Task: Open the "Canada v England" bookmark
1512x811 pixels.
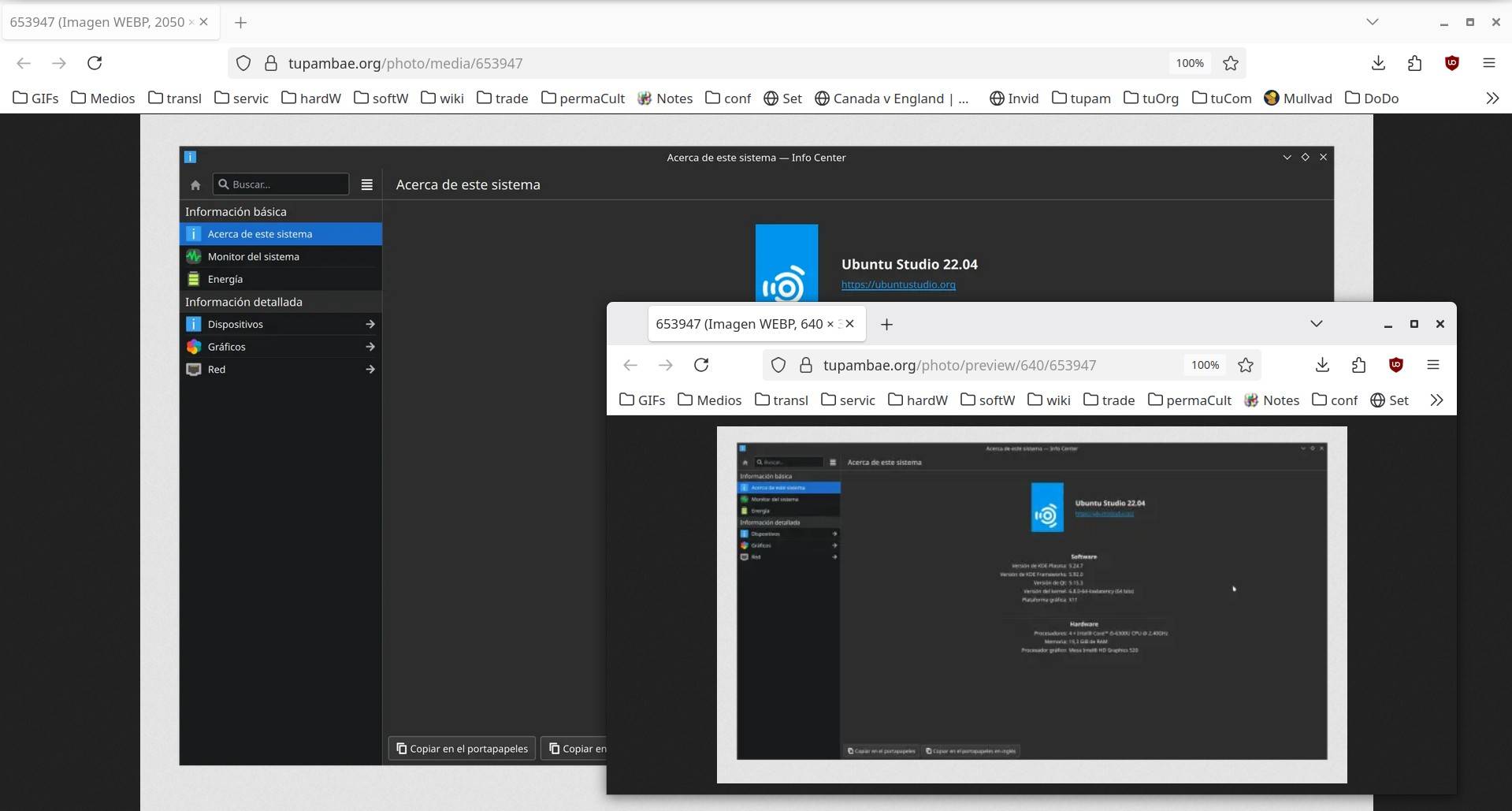Action: (891, 98)
